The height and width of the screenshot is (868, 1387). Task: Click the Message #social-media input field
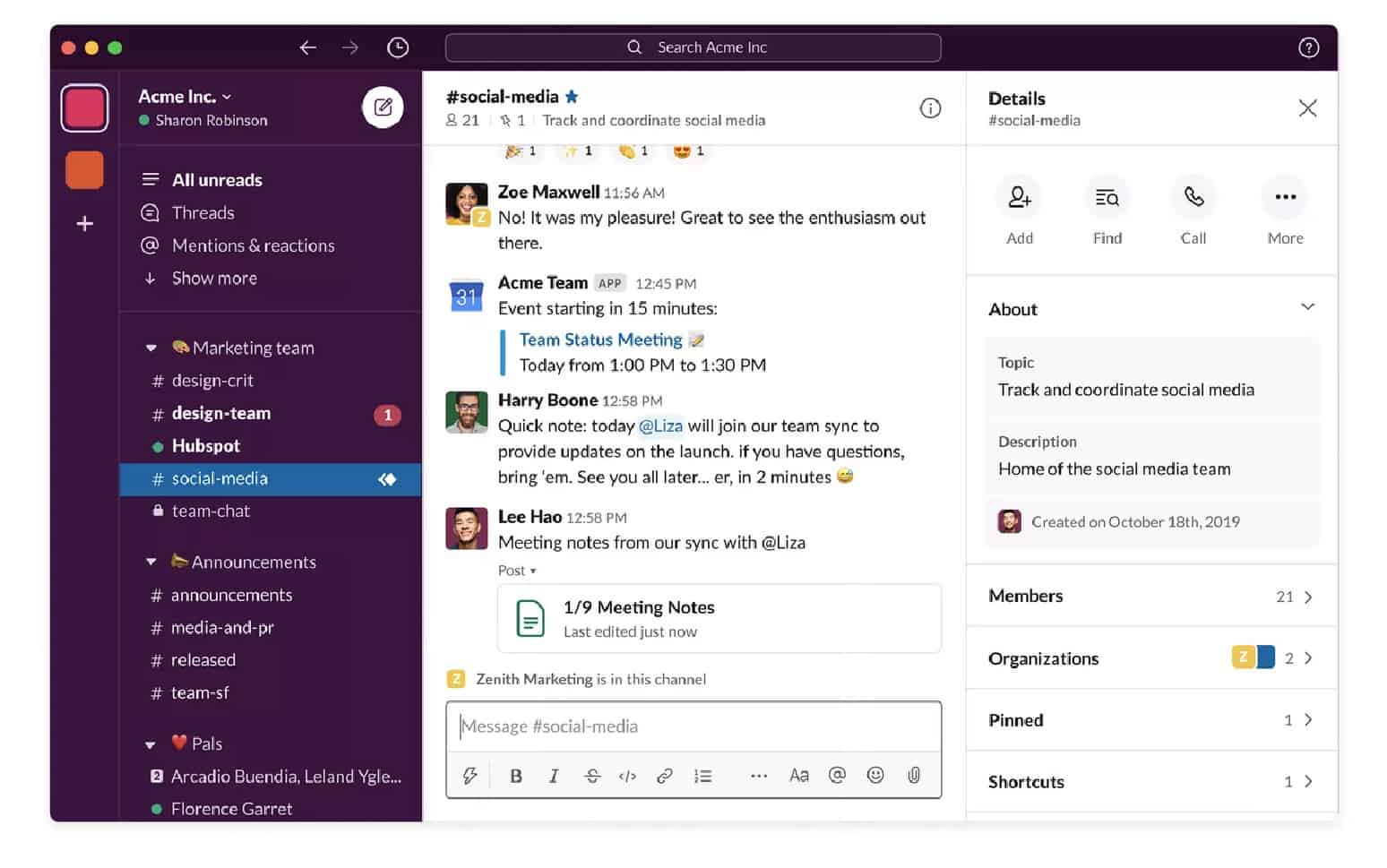pyautogui.click(x=693, y=726)
